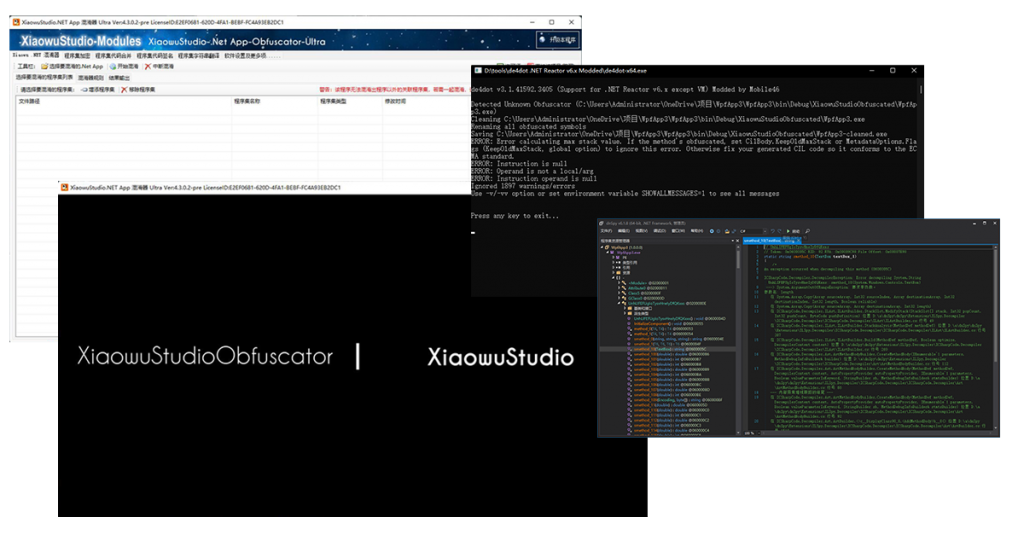Click the 移除程序集 button
The image size is (1024, 546).
pyautogui.click(x=138, y=89)
